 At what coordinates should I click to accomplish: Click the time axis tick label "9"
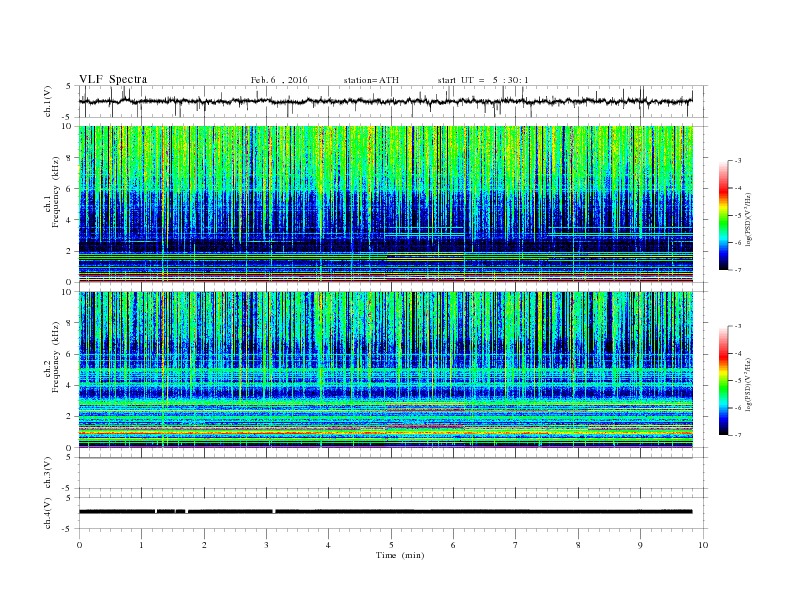click(640, 545)
